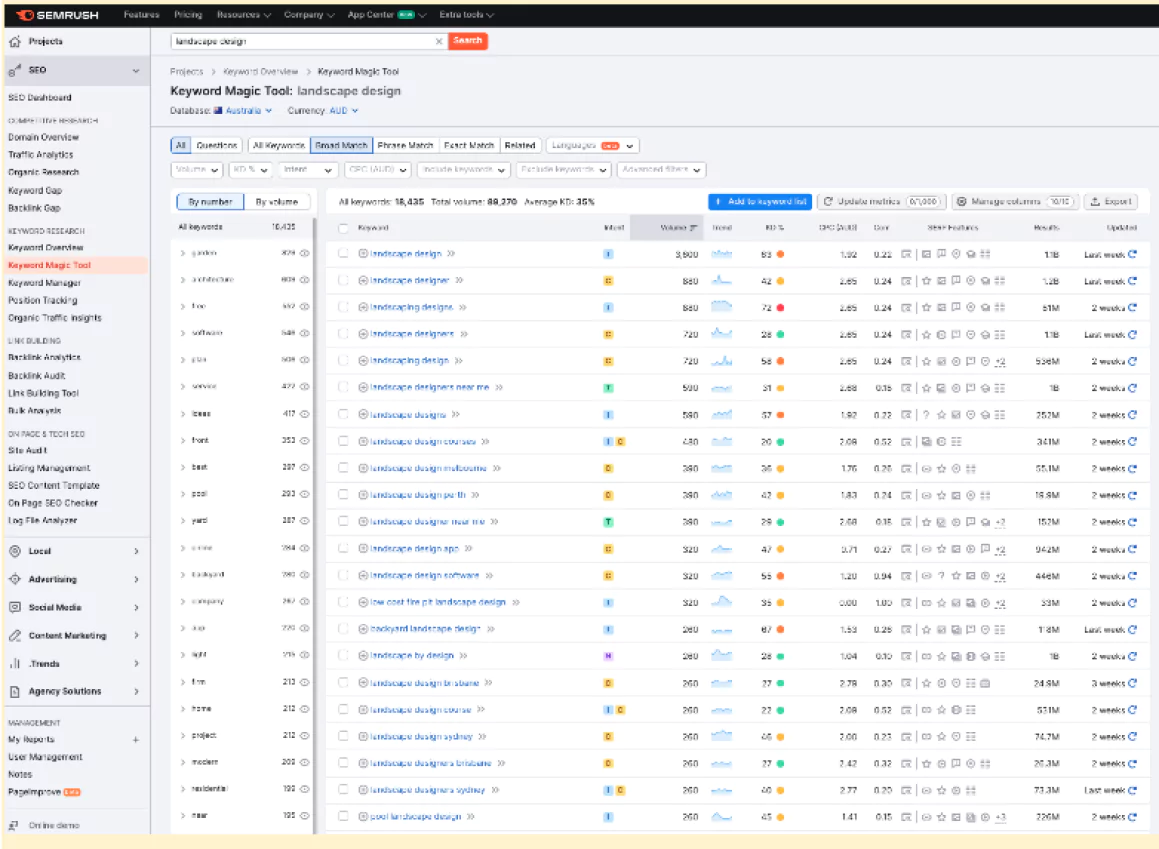Open Backlink Analytics in the sidebar

coord(44,358)
